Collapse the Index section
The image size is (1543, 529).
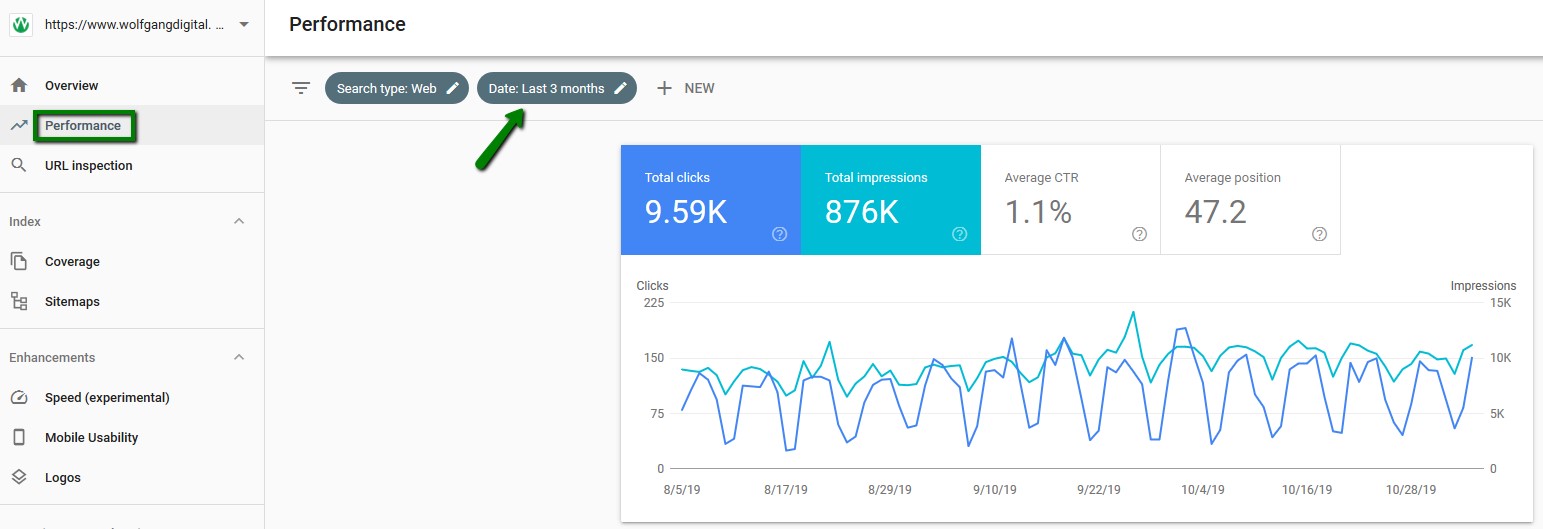[x=239, y=222]
